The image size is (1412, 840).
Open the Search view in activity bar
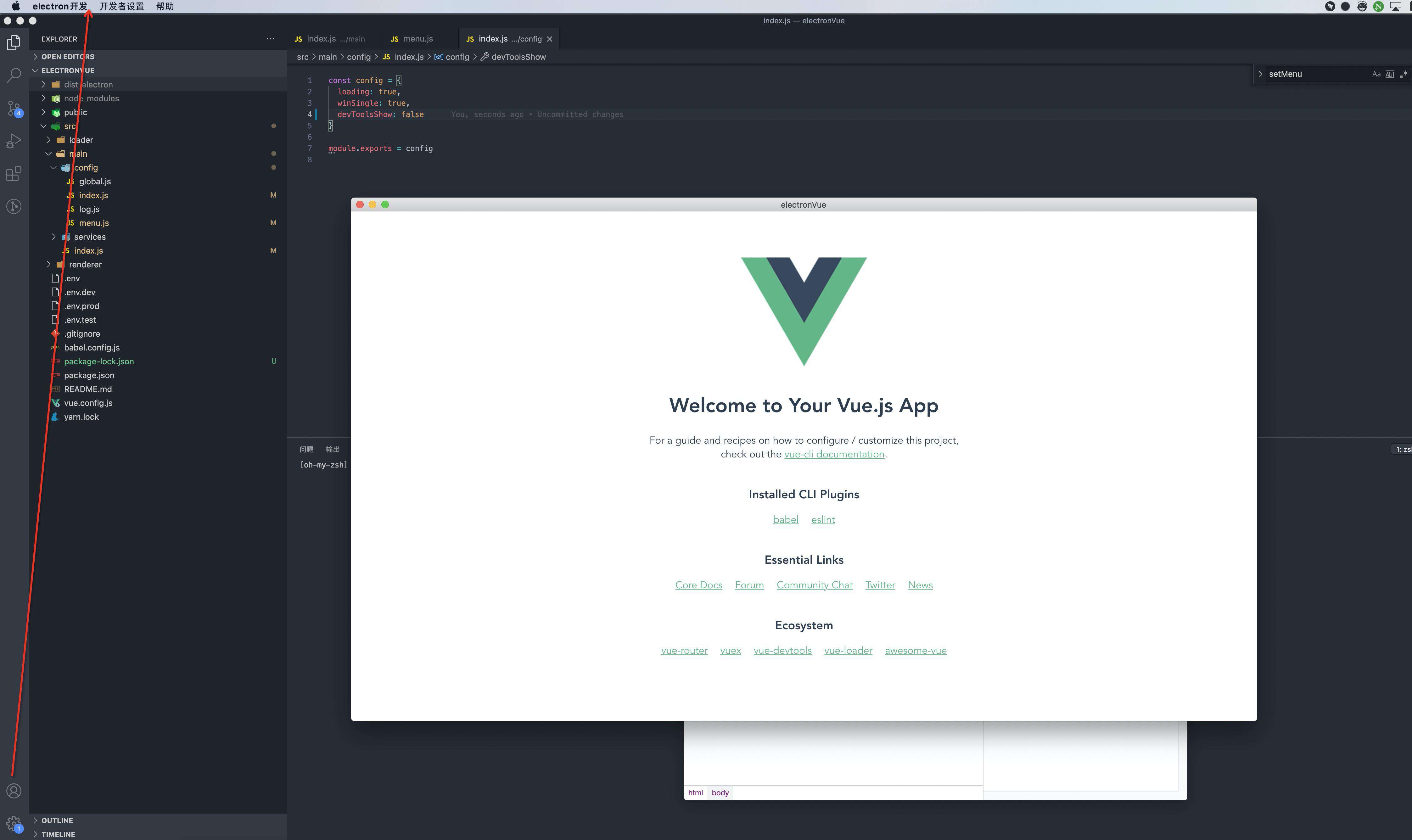(14, 75)
